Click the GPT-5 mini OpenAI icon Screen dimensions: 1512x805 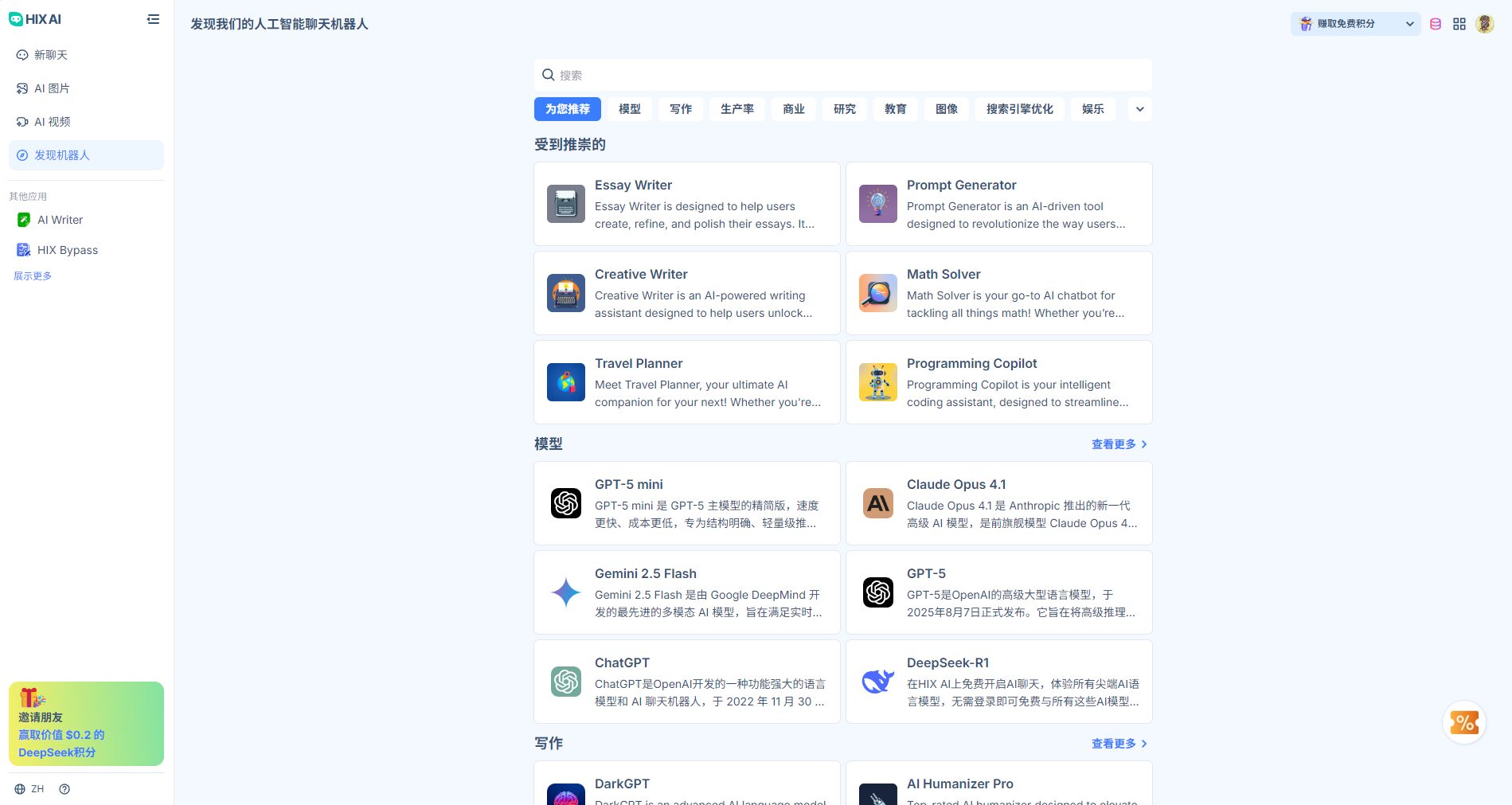coord(566,503)
